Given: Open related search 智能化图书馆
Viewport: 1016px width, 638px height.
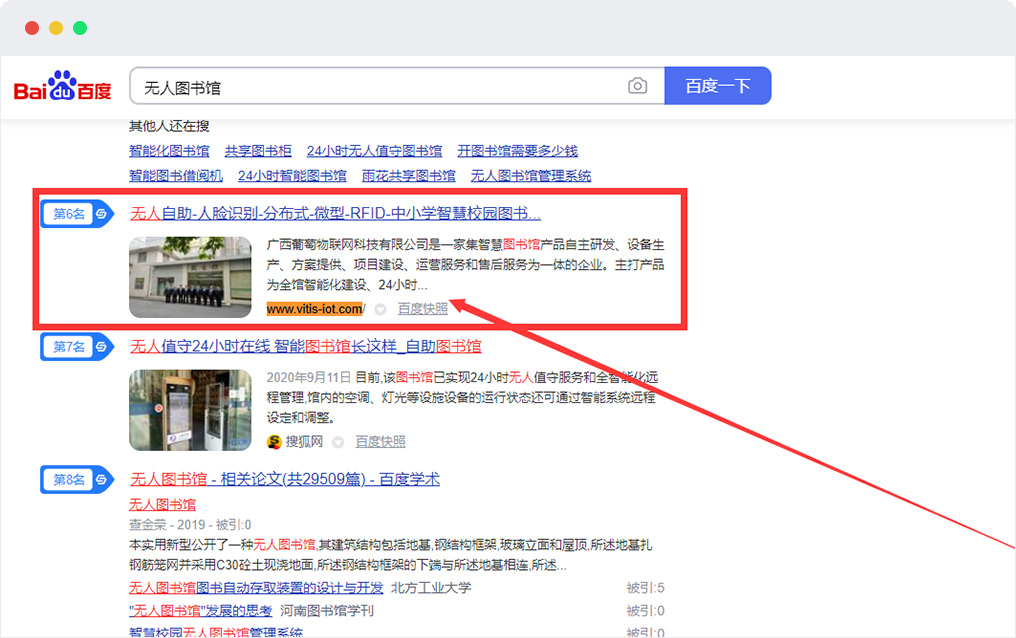Looking at the screenshot, I should pyautogui.click(x=169, y=151).
